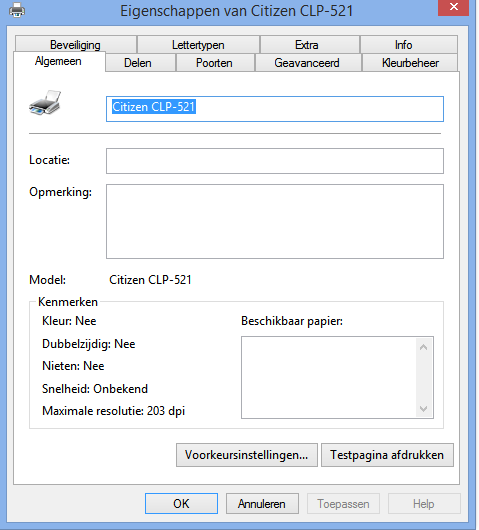Click the printer icon in title bar

click(17, 10)
